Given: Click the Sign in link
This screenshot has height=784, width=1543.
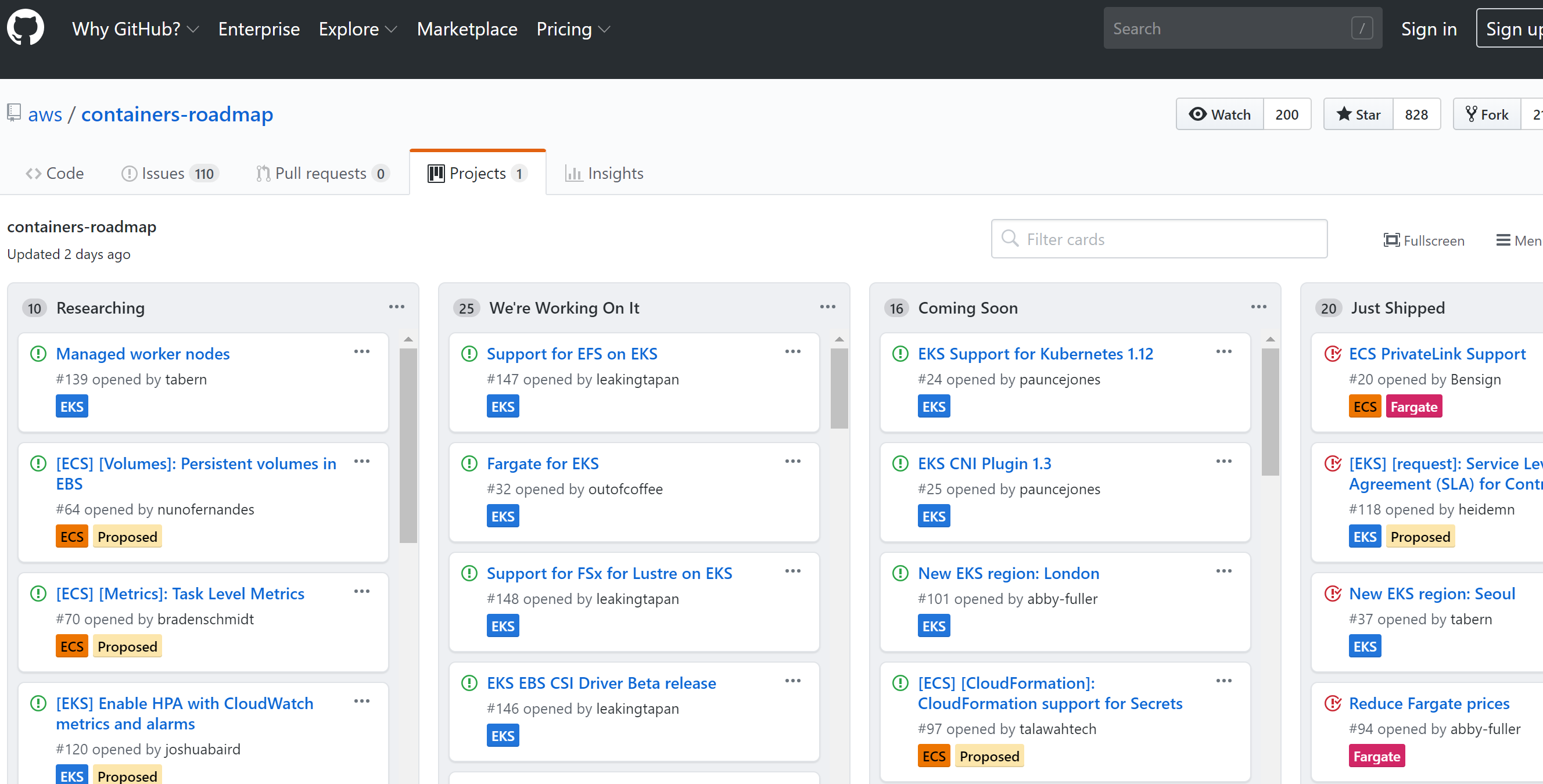Looking at the screenshot, I should click(x=1428, y=29).
